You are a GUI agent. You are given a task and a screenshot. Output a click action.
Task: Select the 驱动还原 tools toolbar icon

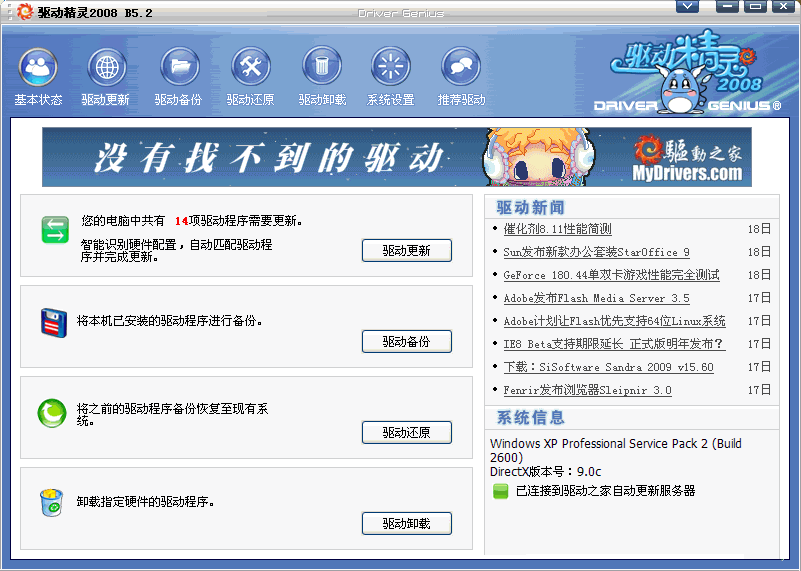250,68
